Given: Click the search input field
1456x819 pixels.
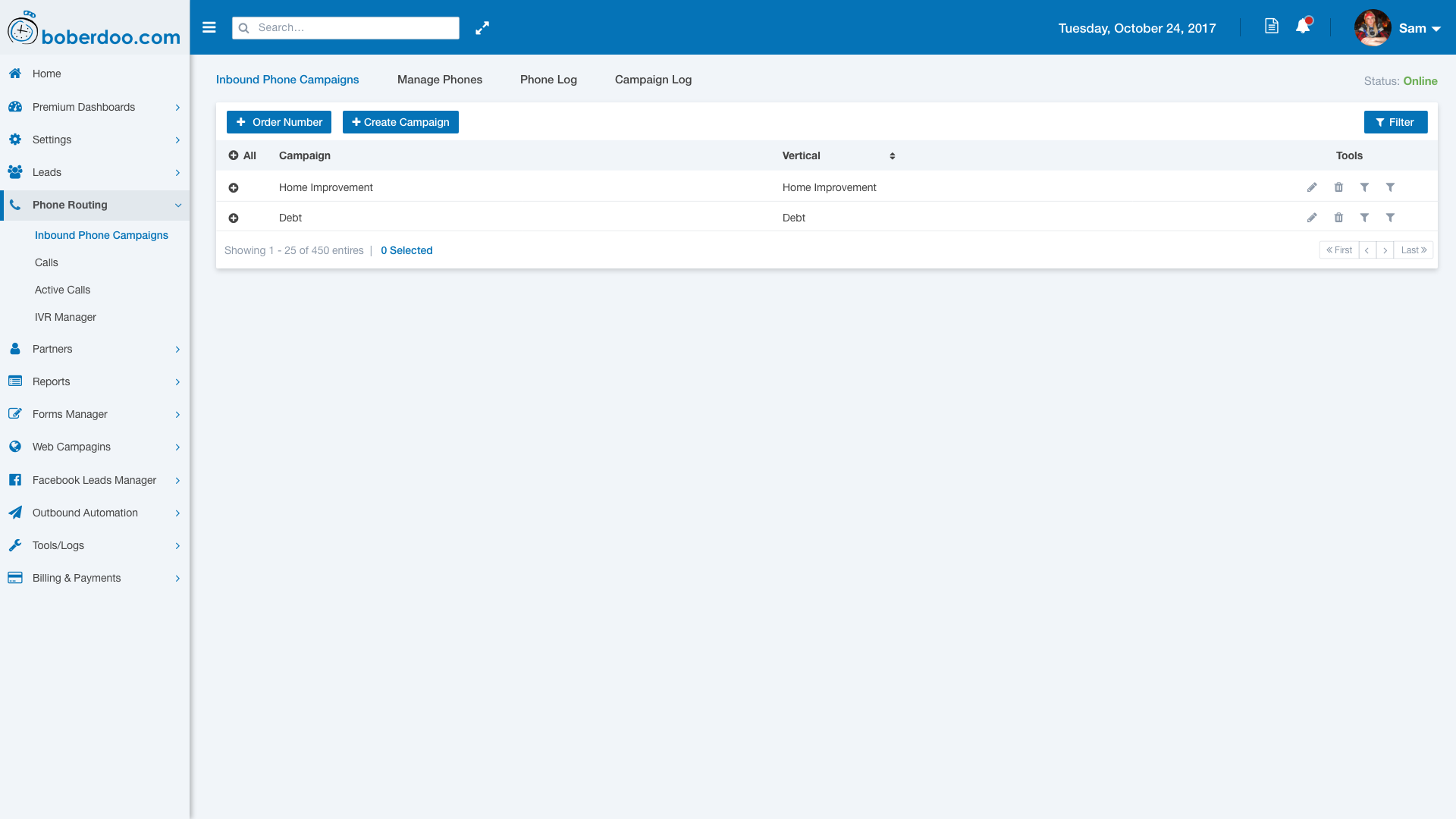Looking at the screenshot, I should [344, 27].
